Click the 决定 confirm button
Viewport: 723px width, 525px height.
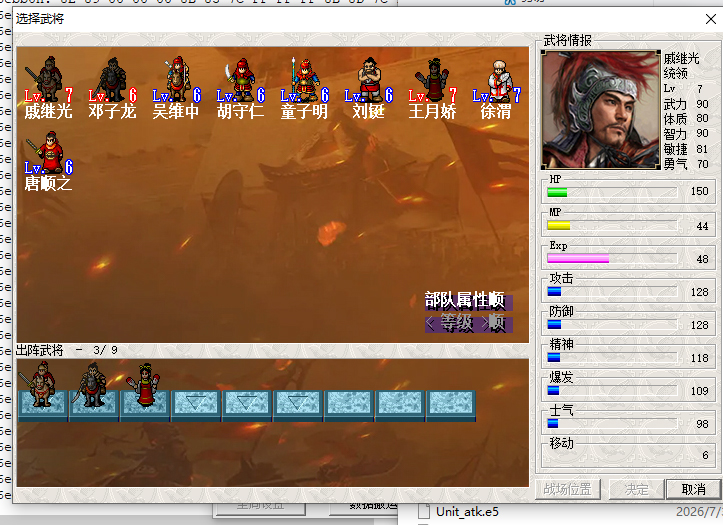636,489
